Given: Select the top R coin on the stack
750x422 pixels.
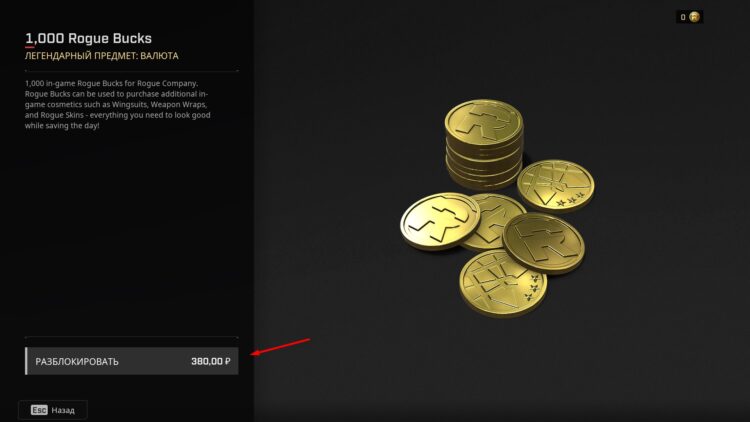Looking at the screenshot, I should [x=484, y=122].
